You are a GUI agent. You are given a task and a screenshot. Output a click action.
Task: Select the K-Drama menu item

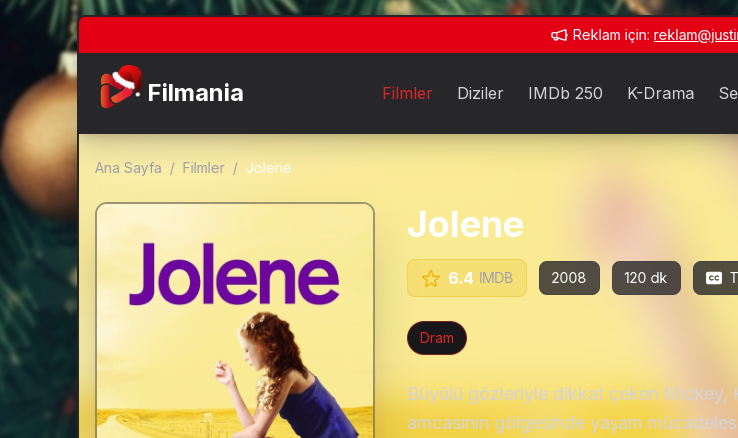660,93
